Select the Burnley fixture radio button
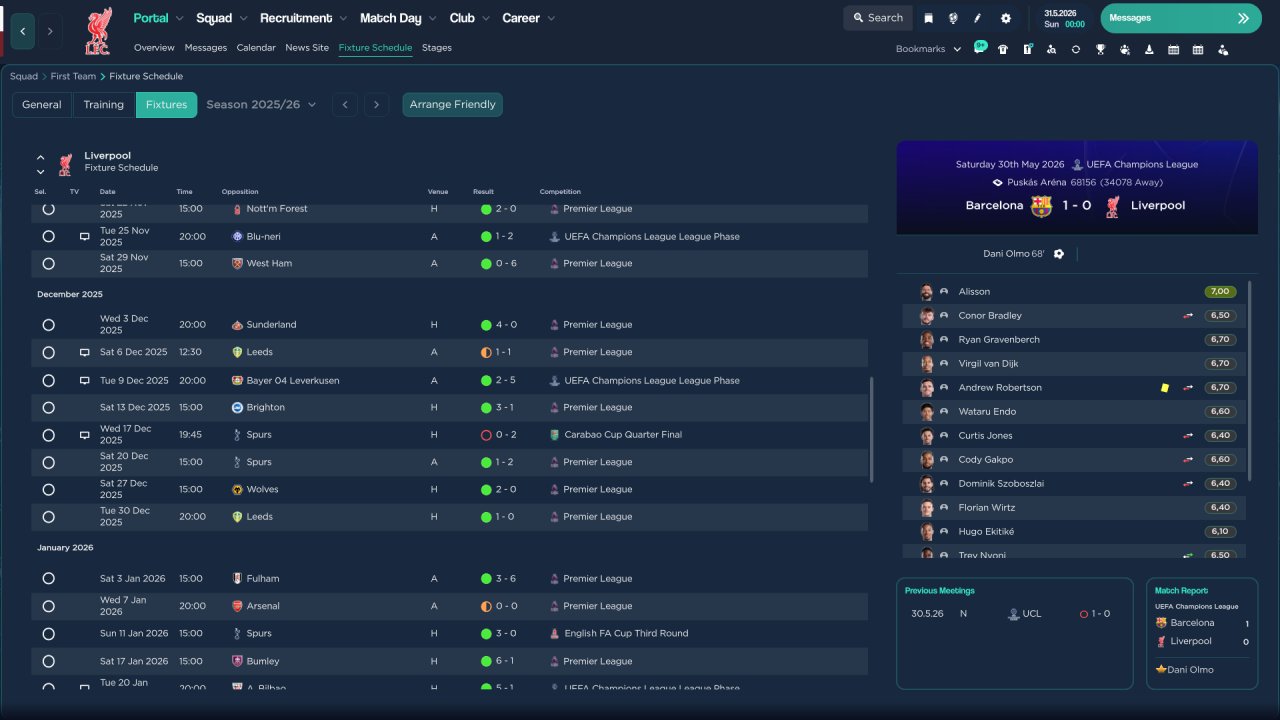This screenshot has height=720, width=1280. point(48,661)
